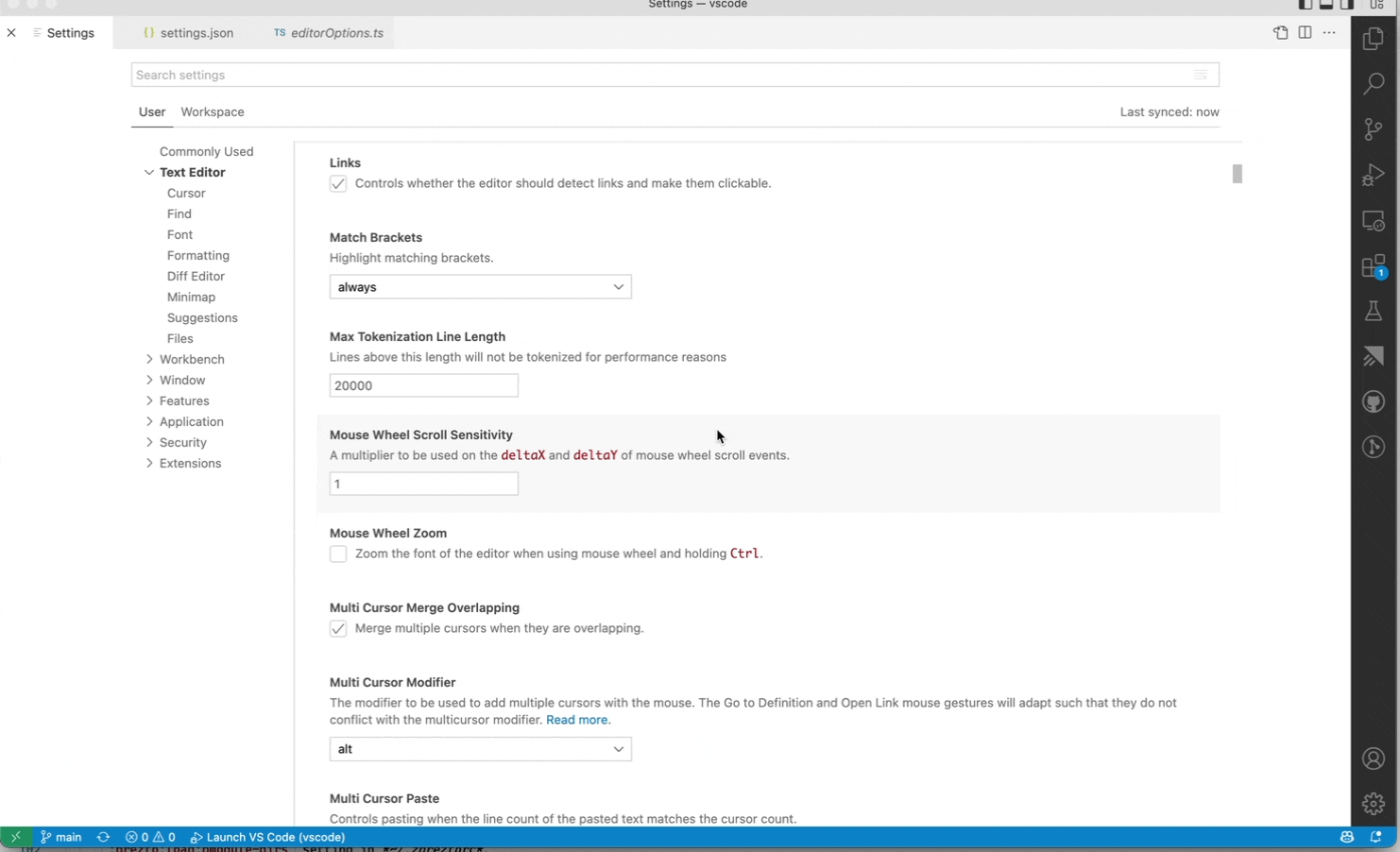This screenshot has width=1400, height=852.
Task: Click the Synchronize Changes status icon
Action: coord(104,837)
